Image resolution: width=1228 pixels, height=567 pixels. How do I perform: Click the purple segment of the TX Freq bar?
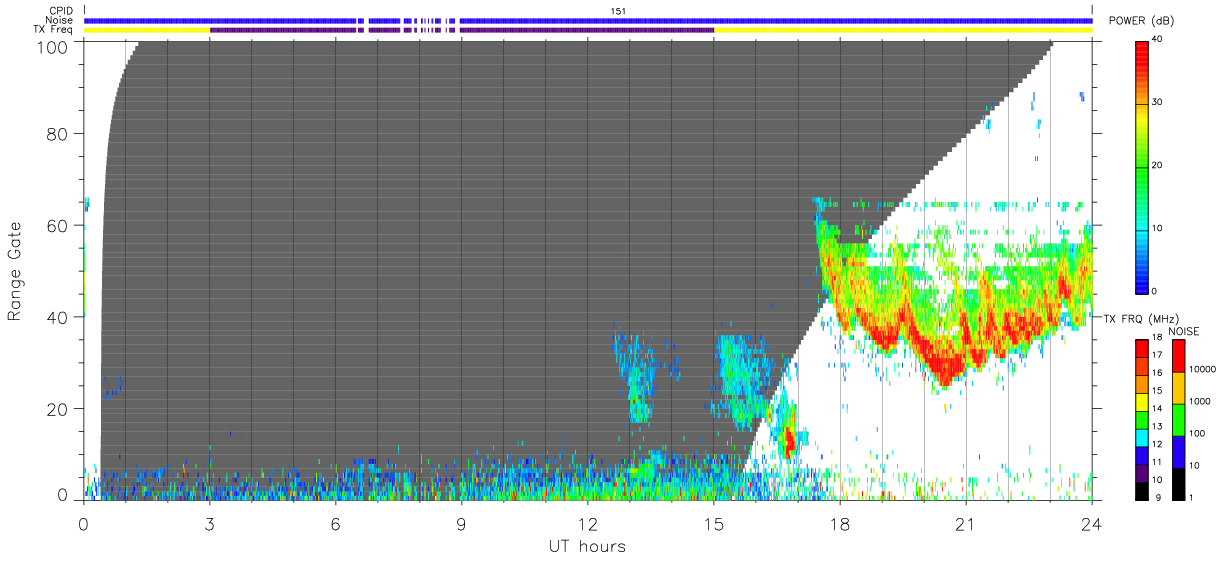point(462,30)
